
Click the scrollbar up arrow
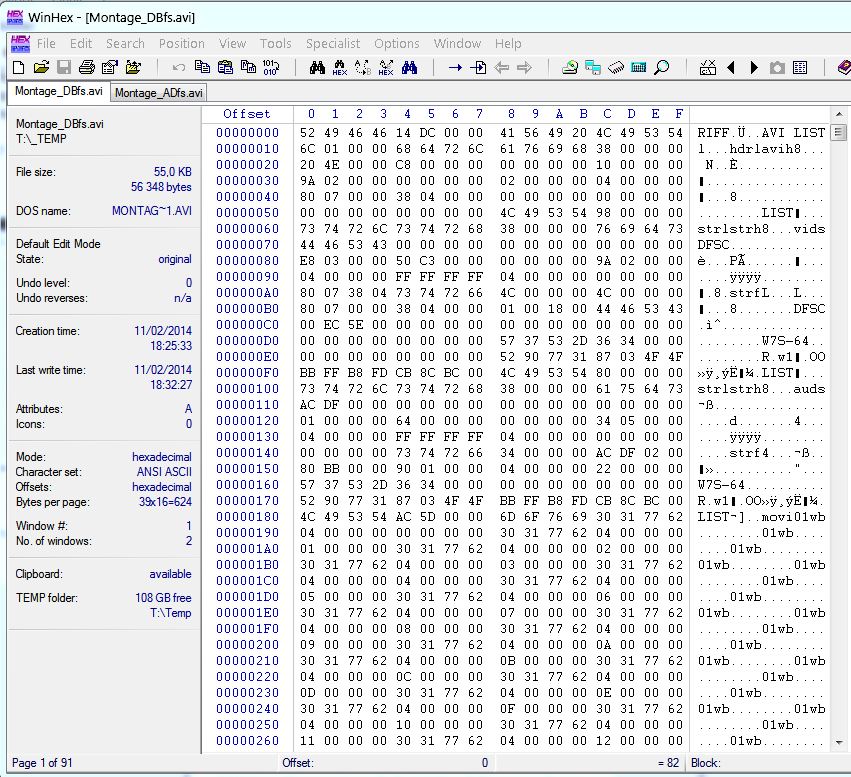click(839, 114)
